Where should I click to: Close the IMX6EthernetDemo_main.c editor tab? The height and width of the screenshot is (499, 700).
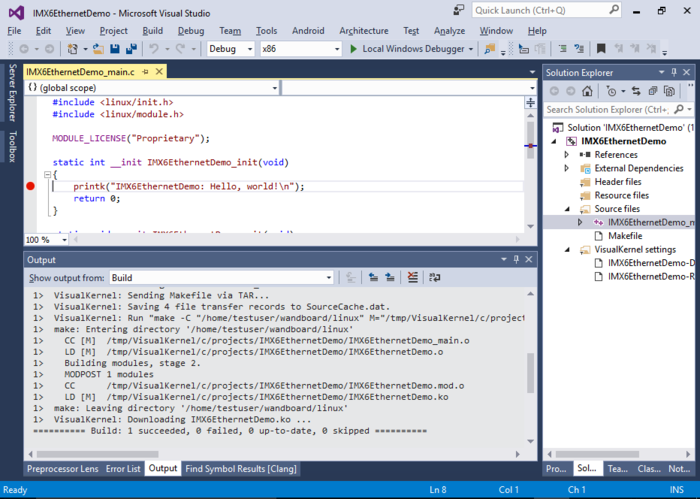pyautogui.click(x=159, y=72)
